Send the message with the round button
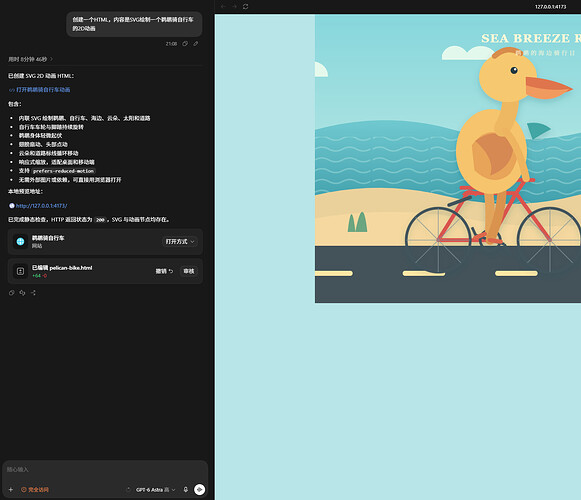581x500 pixels. [x=199, y=490]
